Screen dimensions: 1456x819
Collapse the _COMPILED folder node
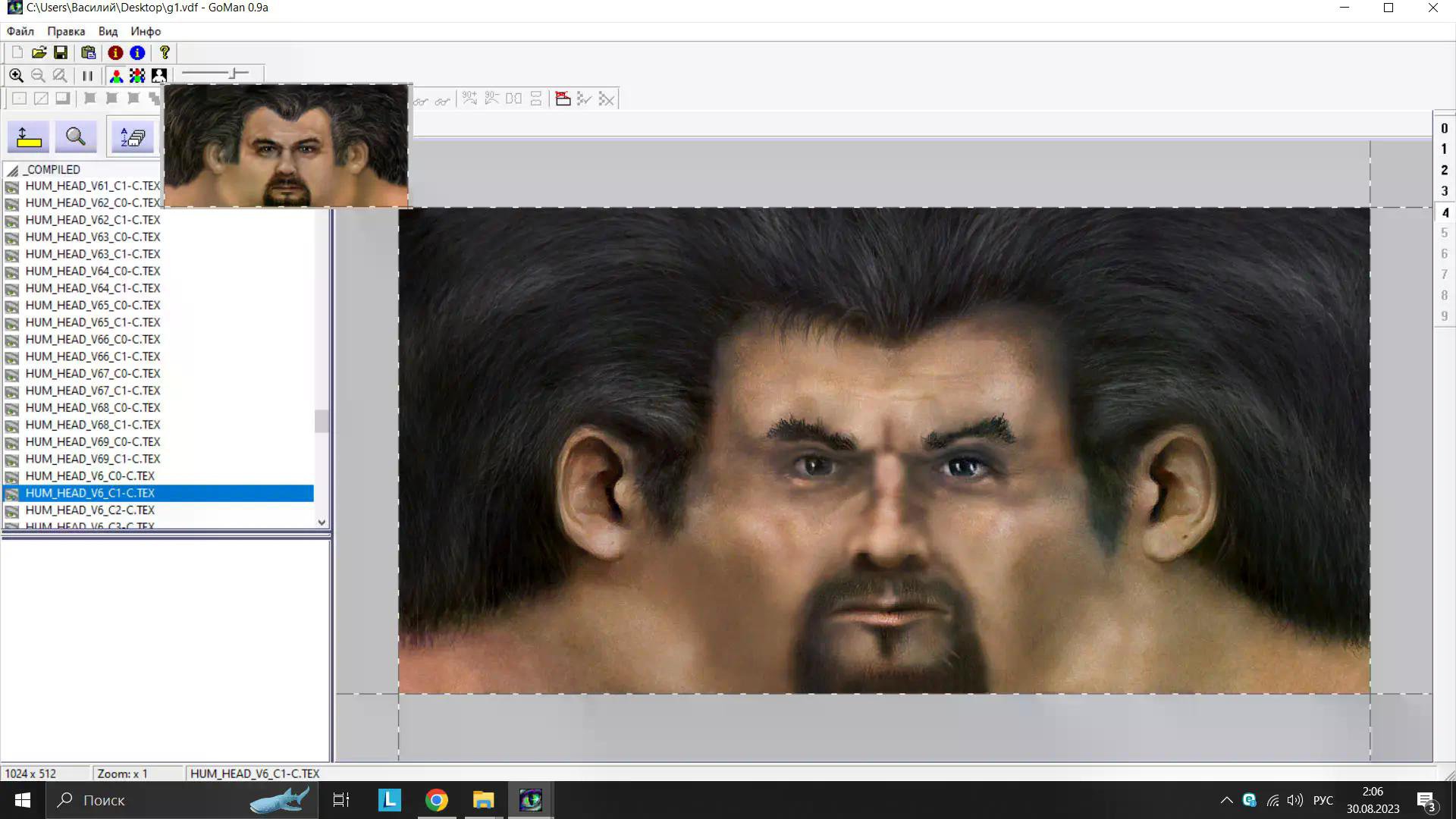click(13, 170)
